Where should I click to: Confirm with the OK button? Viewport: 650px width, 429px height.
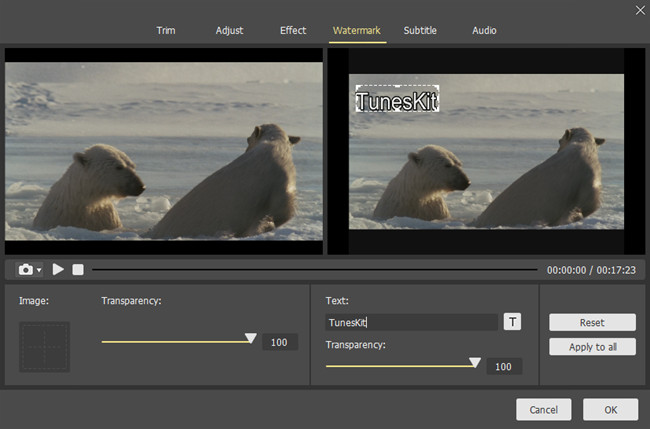pos(611,410)
